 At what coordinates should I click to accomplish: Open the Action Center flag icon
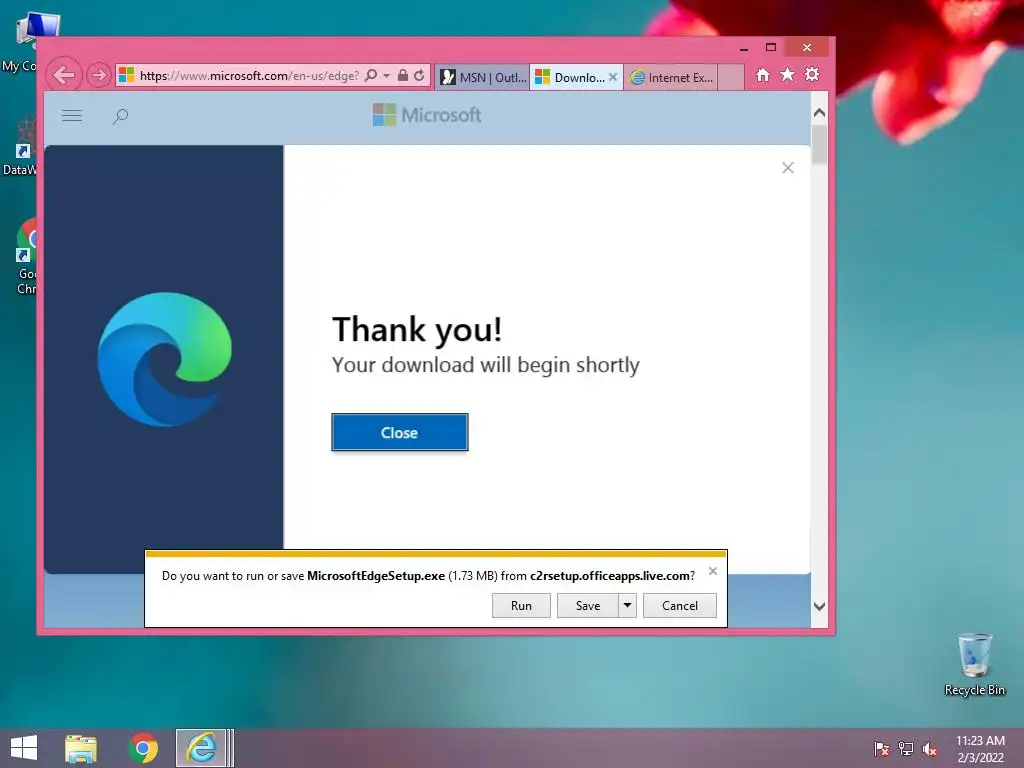coord(881,748)
